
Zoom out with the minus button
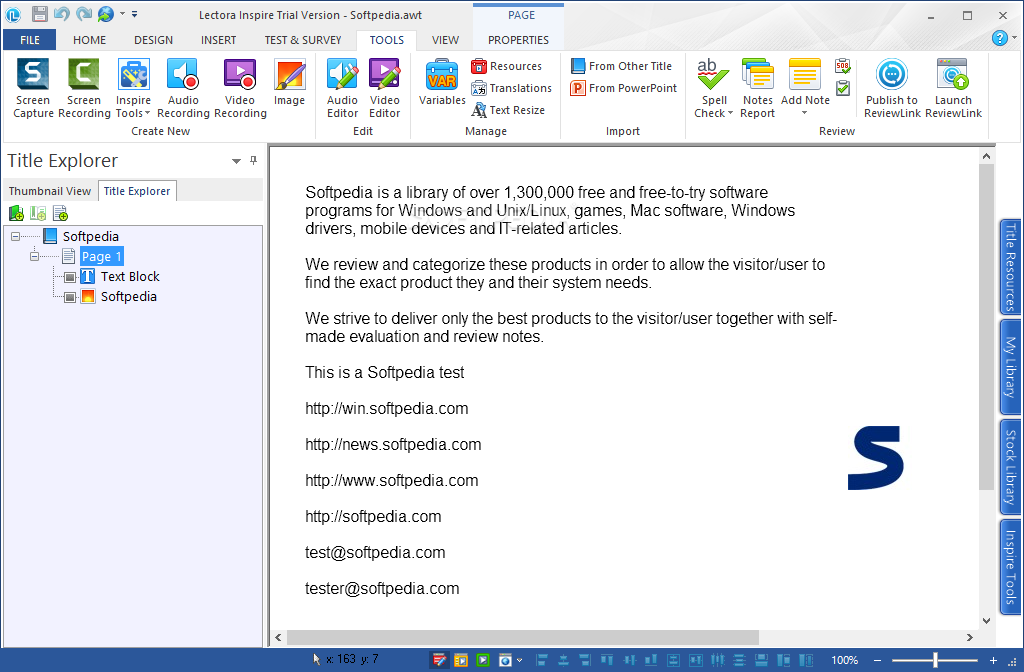(x=878, y=660)
